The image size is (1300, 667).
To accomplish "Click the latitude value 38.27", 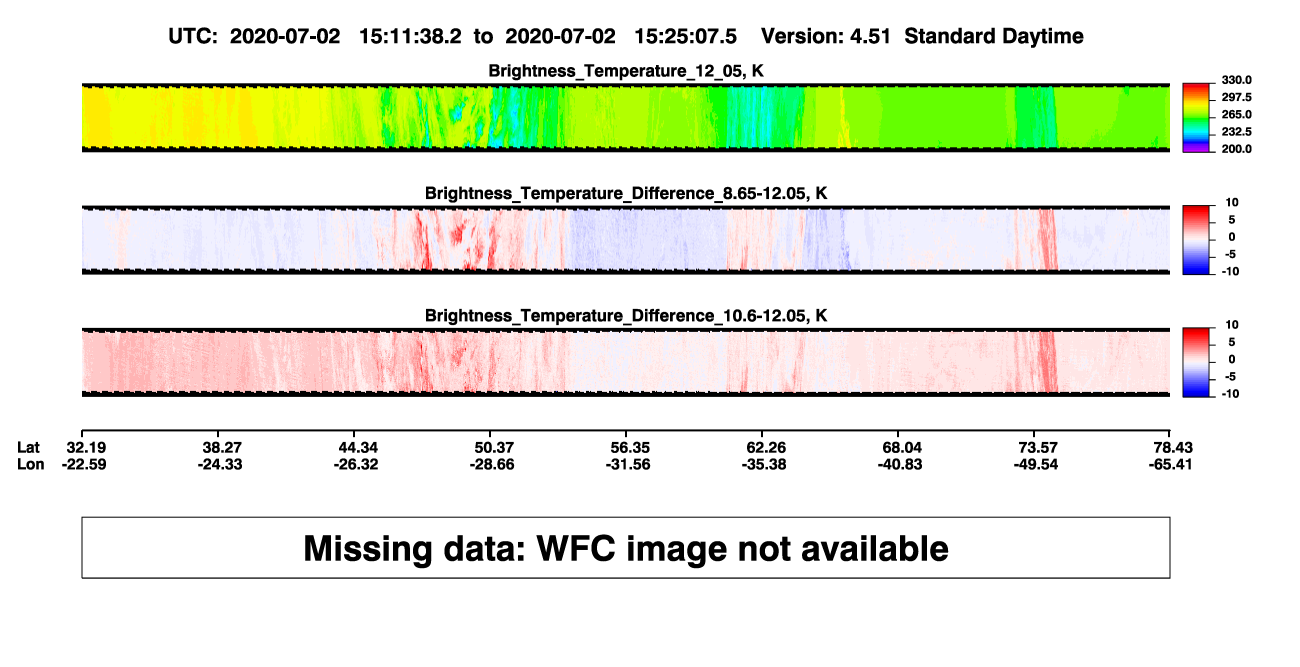I will [222, 447].
